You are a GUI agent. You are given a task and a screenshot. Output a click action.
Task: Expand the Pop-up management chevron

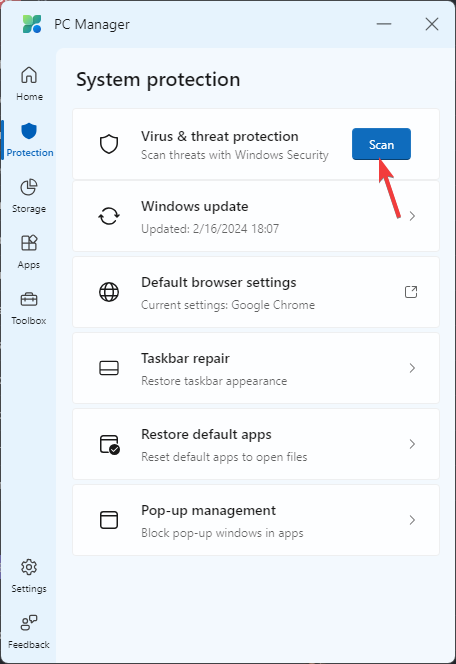click(412, 520)
